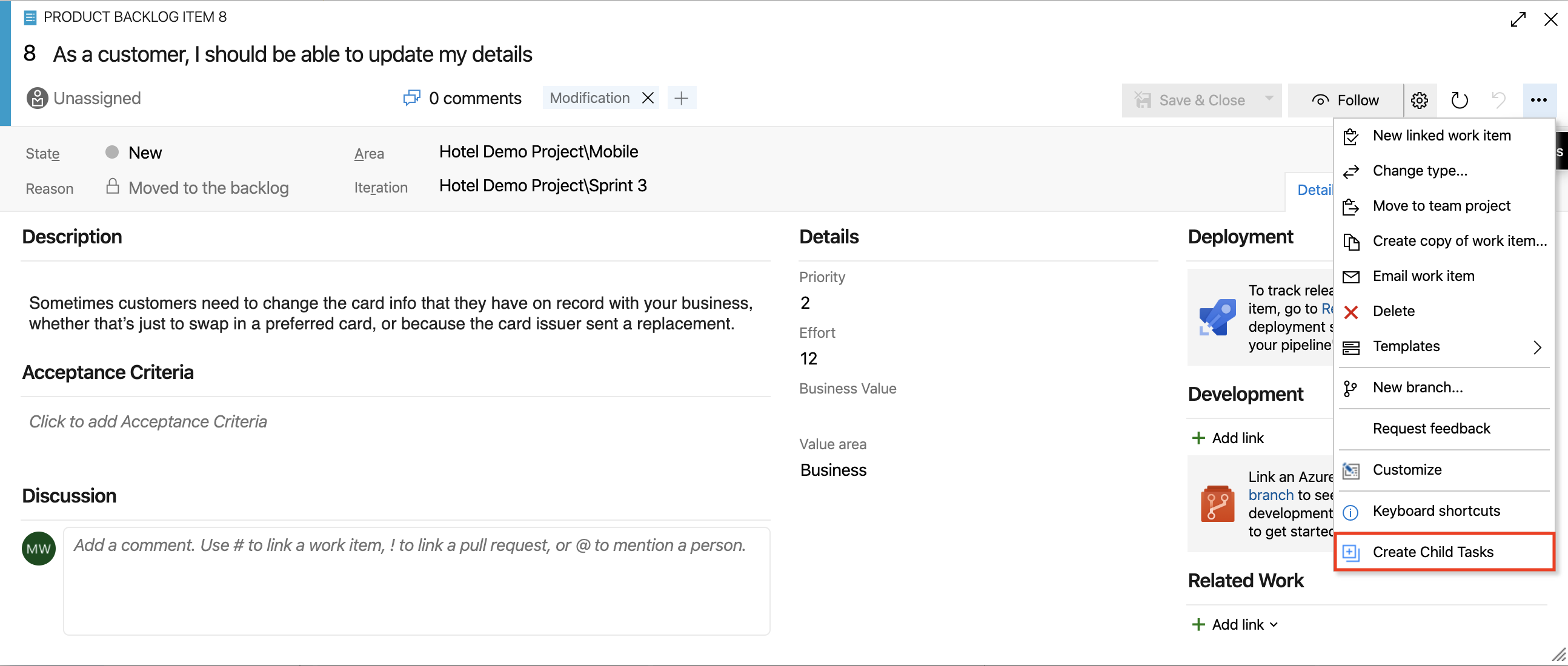Select New branch... menu option
The image size is (1568, 666).
point(1417,387)
